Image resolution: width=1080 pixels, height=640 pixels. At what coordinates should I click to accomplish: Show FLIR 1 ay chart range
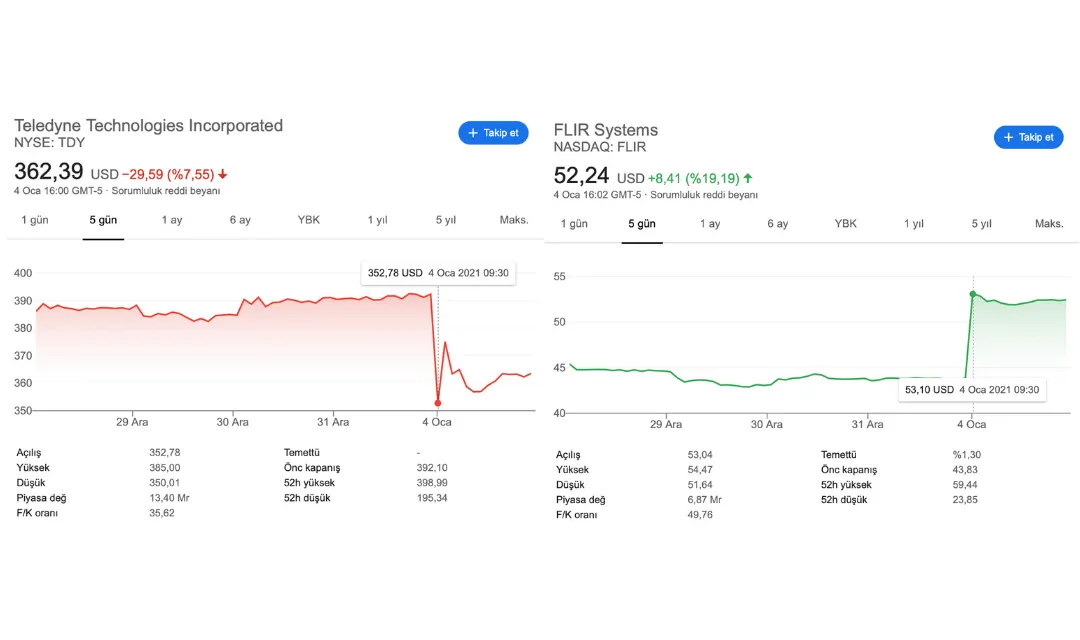[x=709, y=223]
